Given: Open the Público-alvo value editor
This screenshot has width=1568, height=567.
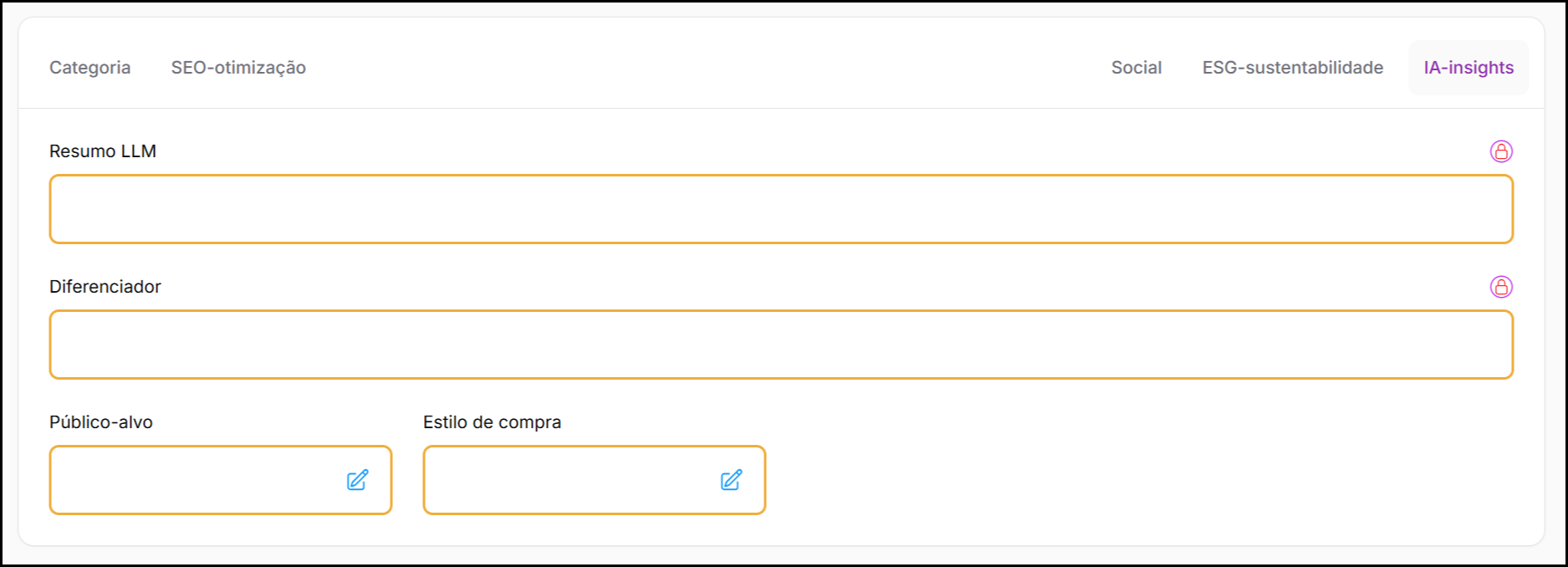Looking at the screenshot, I should [357, 480].
